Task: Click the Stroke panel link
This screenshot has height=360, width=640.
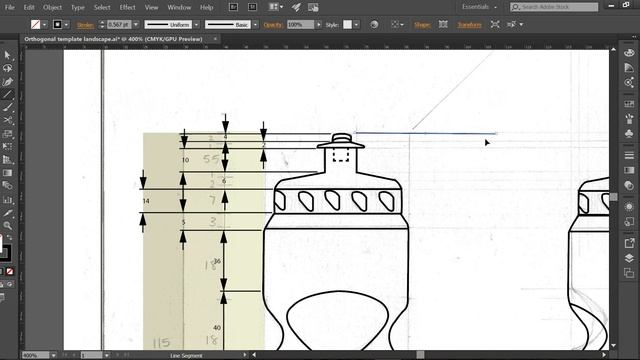Action: click(85, 25)
